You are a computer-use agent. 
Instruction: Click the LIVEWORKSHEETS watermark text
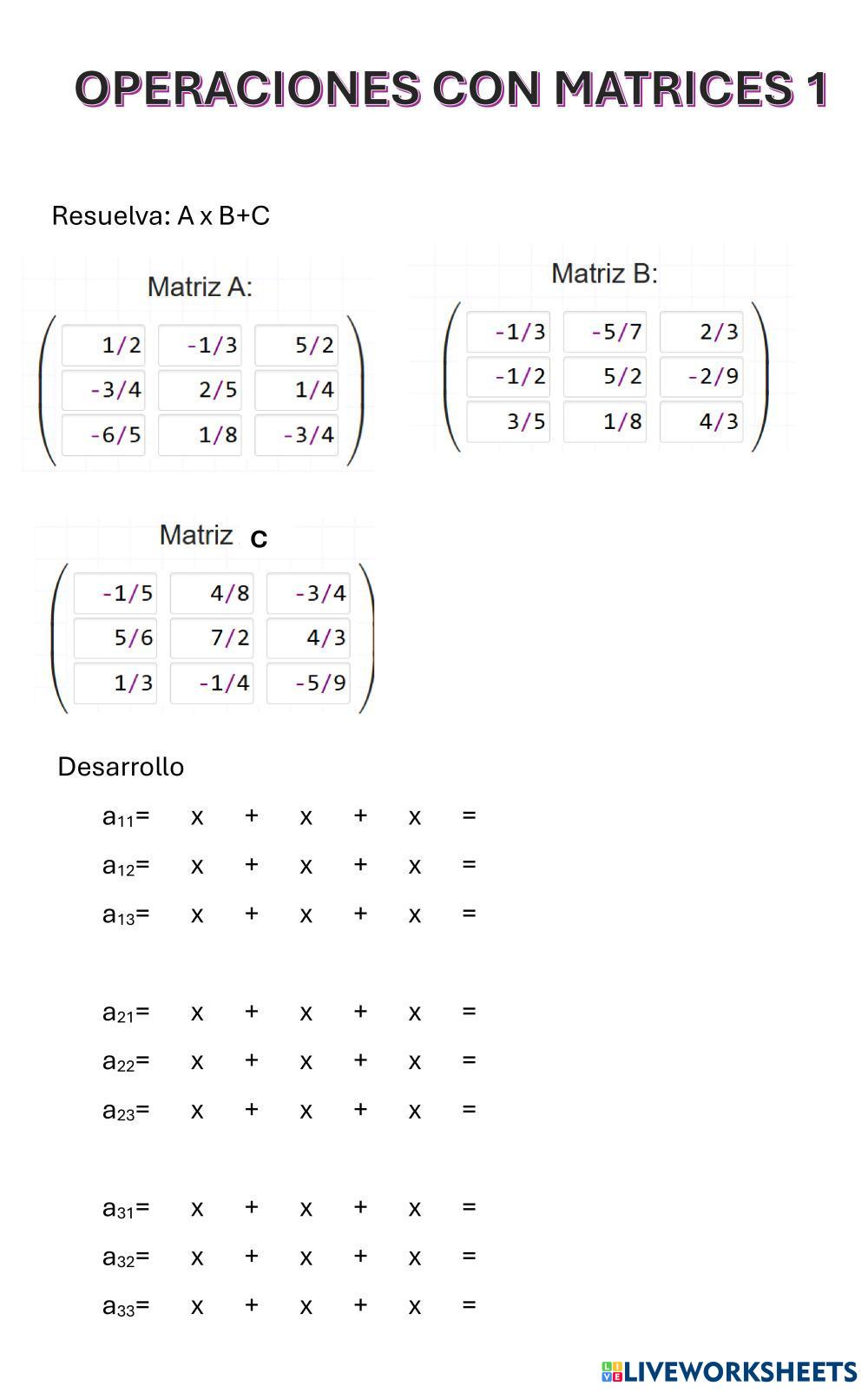tap(740, 1371)
